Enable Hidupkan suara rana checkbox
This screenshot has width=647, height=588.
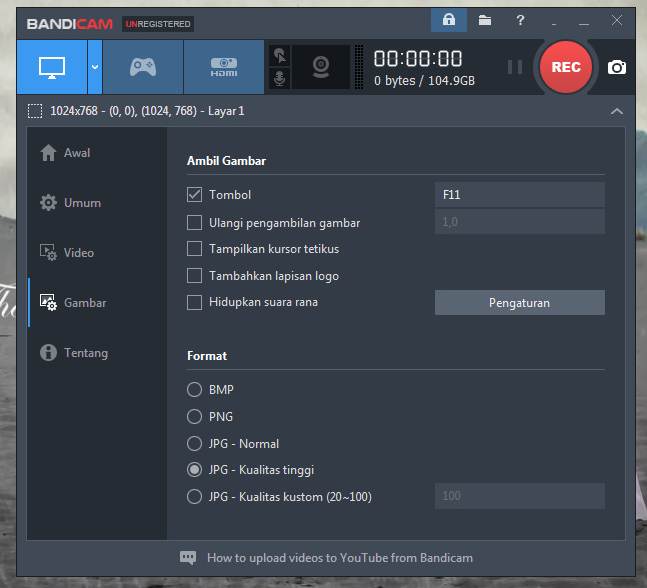point(194,302)
